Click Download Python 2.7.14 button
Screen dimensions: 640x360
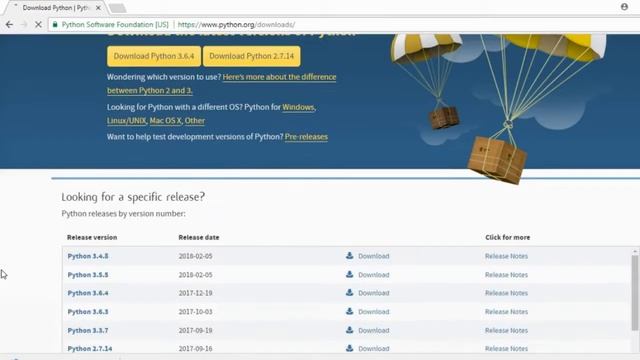tap(251, 56)
